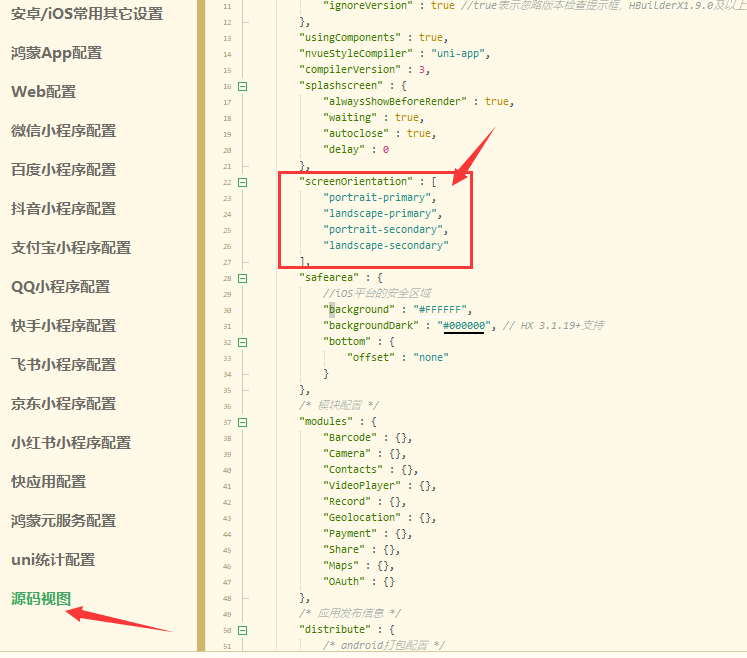Open 鸿蒙元服务配置 section
747x658 pixels.
click(x=63, y=521)
